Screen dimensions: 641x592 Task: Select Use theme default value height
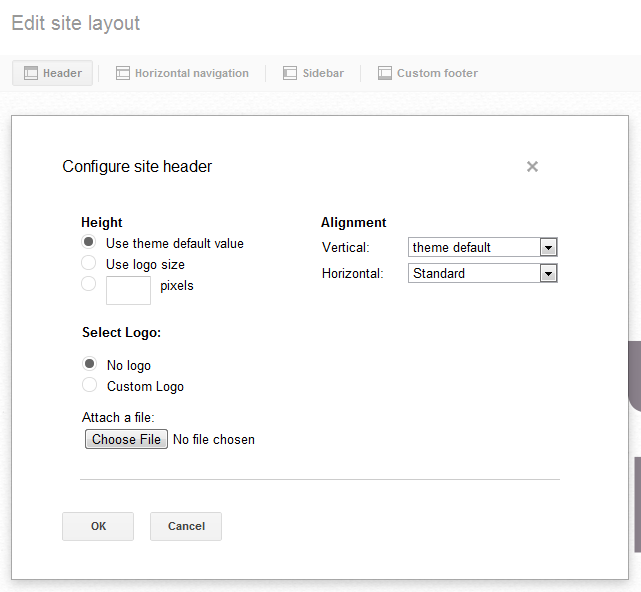(89, 243)
